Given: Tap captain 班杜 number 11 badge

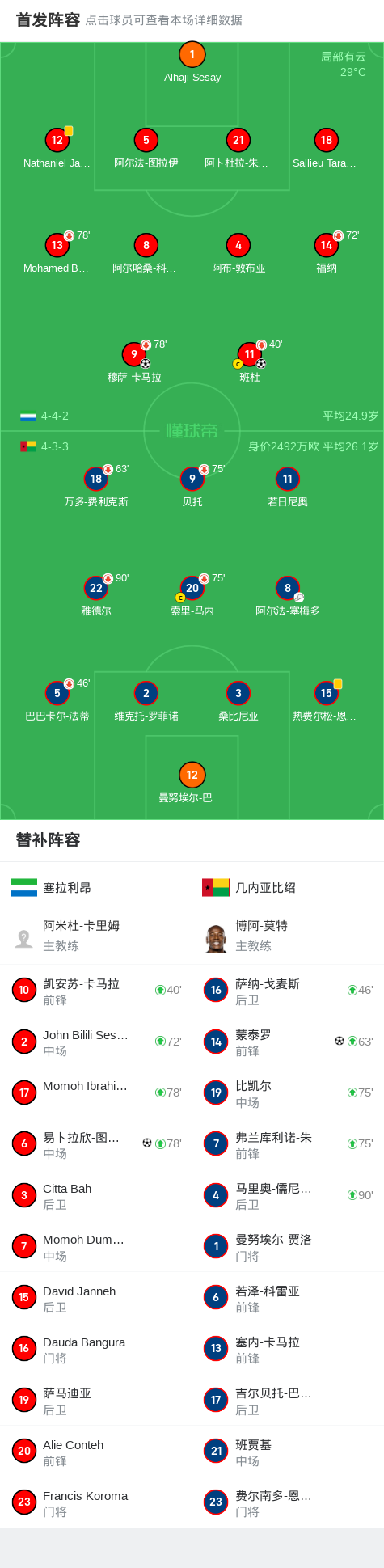Looking at the screenshot, I should (249, 354).
